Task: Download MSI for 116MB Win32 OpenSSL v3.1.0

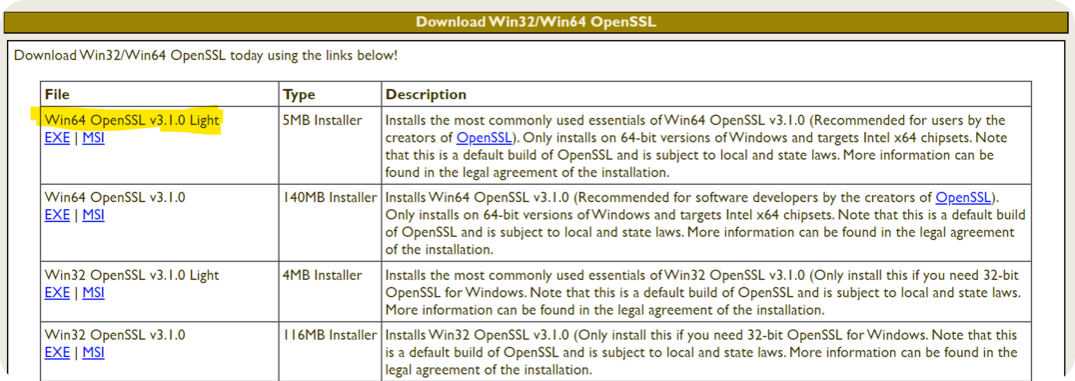Action: (93, 353)
